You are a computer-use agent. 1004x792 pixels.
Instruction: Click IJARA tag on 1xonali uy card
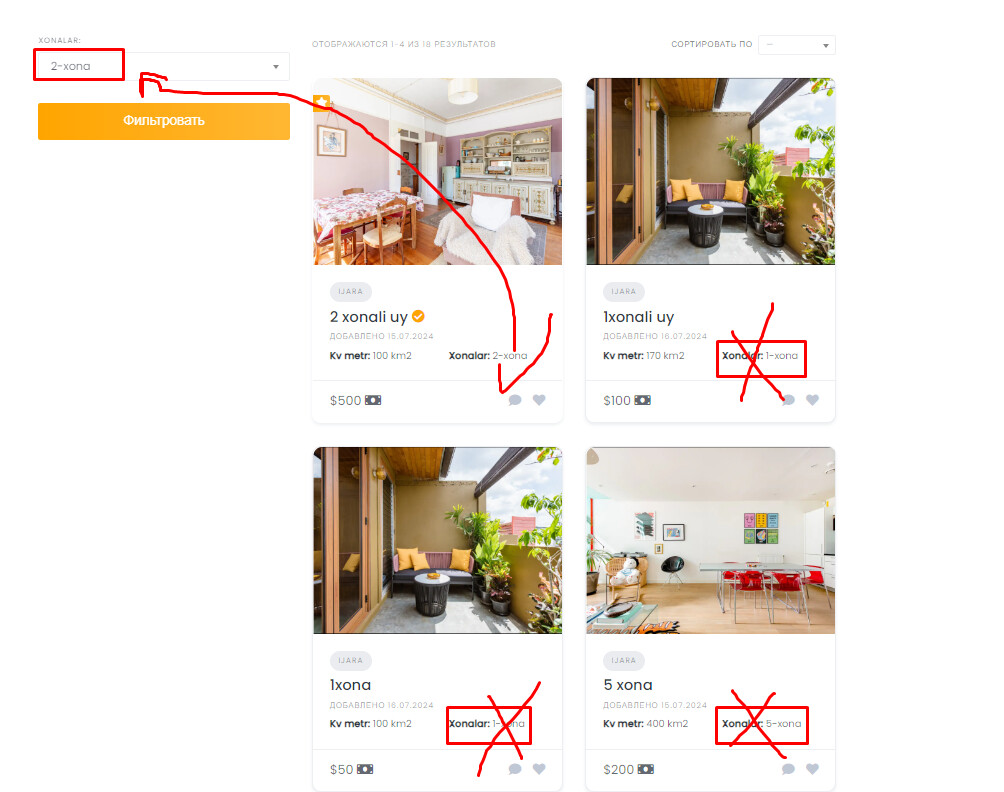tap(624, 291)
